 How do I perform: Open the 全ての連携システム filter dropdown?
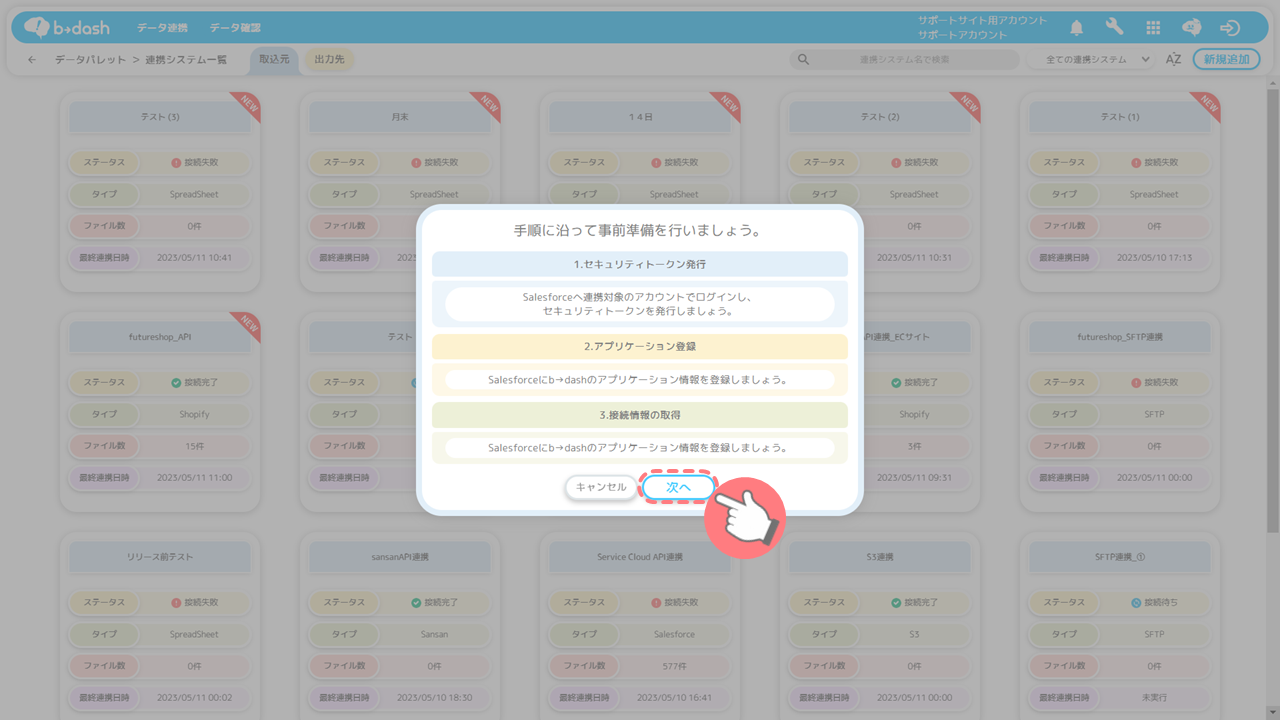click(x=1092, y=60)
